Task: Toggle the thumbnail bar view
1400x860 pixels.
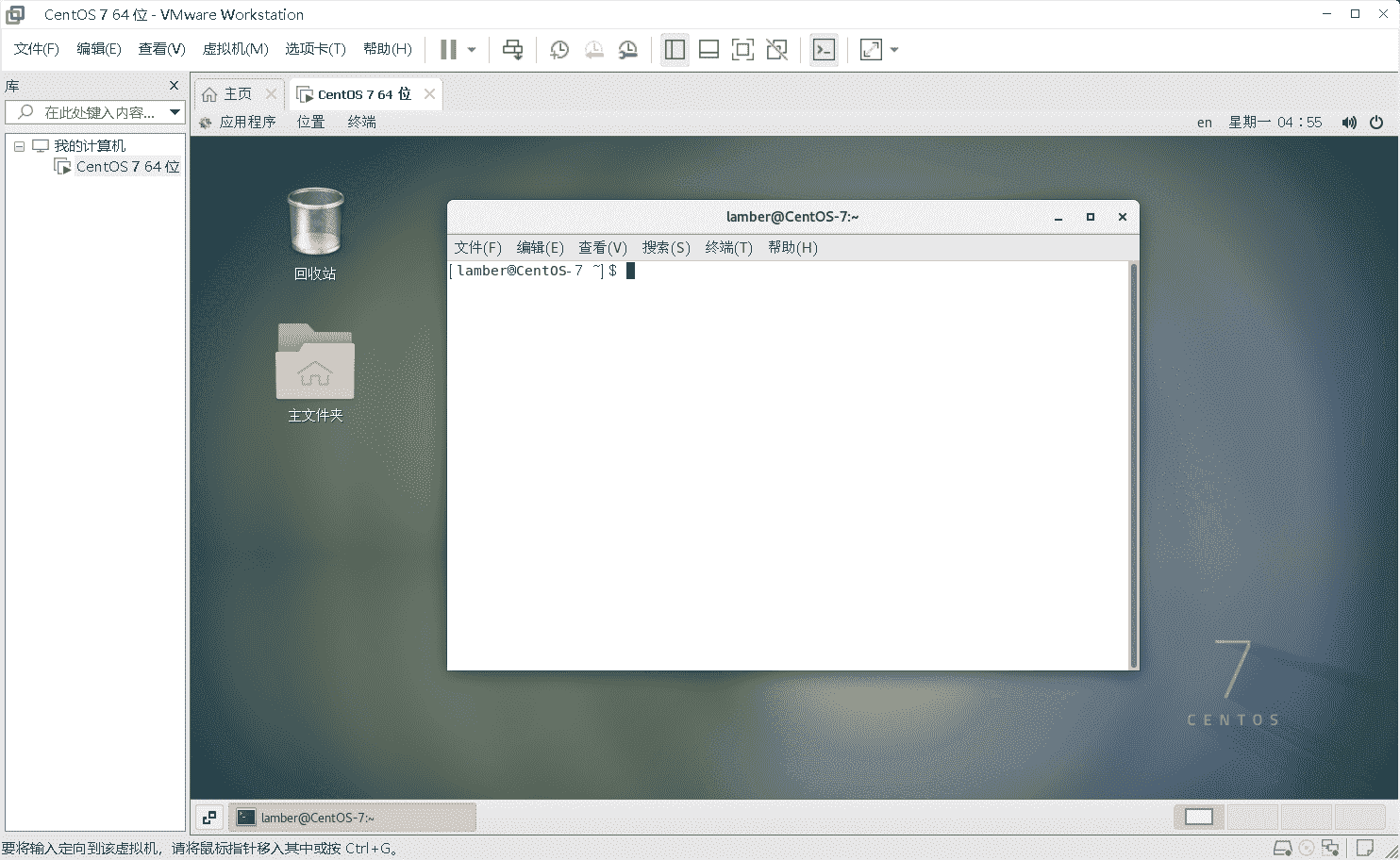Action: click(708, 50)
